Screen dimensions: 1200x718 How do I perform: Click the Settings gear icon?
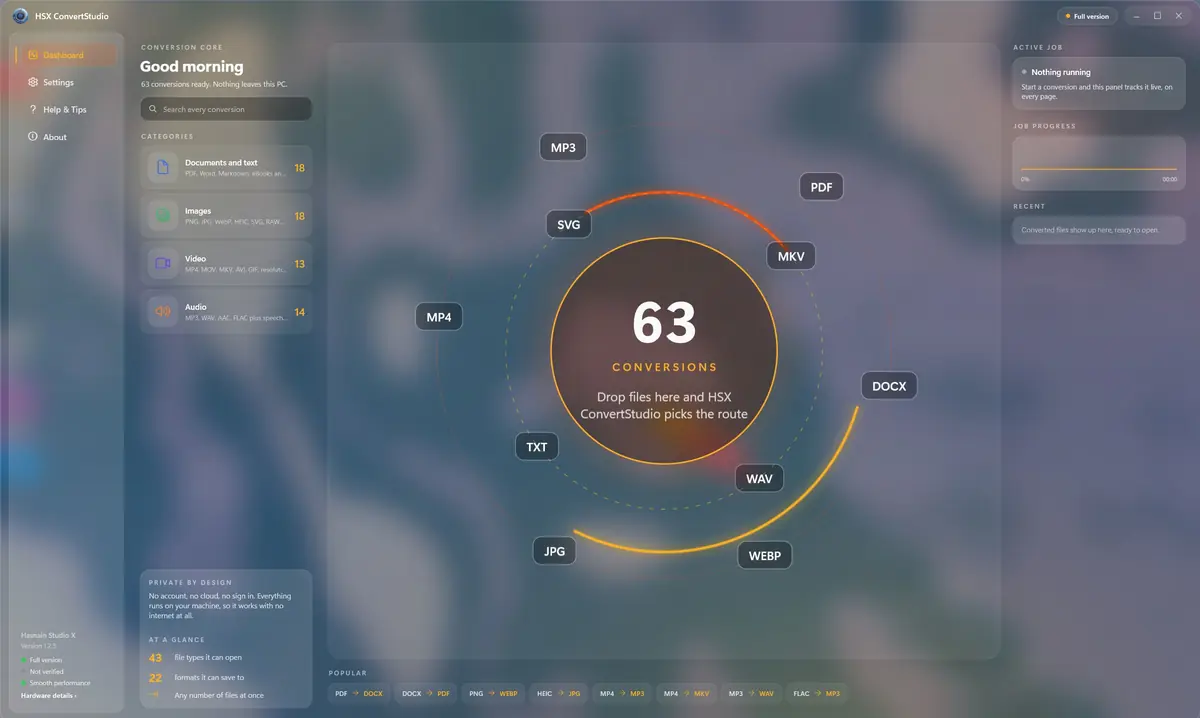click(33, 82)
